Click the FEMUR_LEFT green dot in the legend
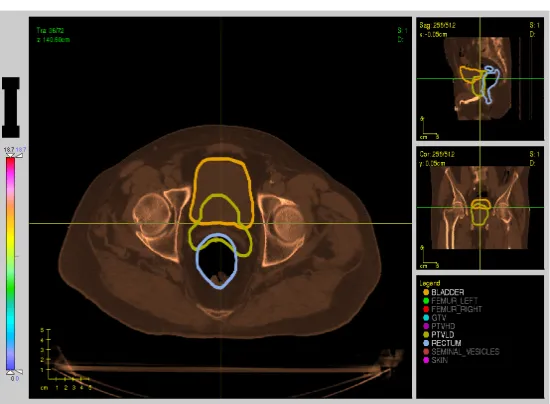 tap(426, 301)
